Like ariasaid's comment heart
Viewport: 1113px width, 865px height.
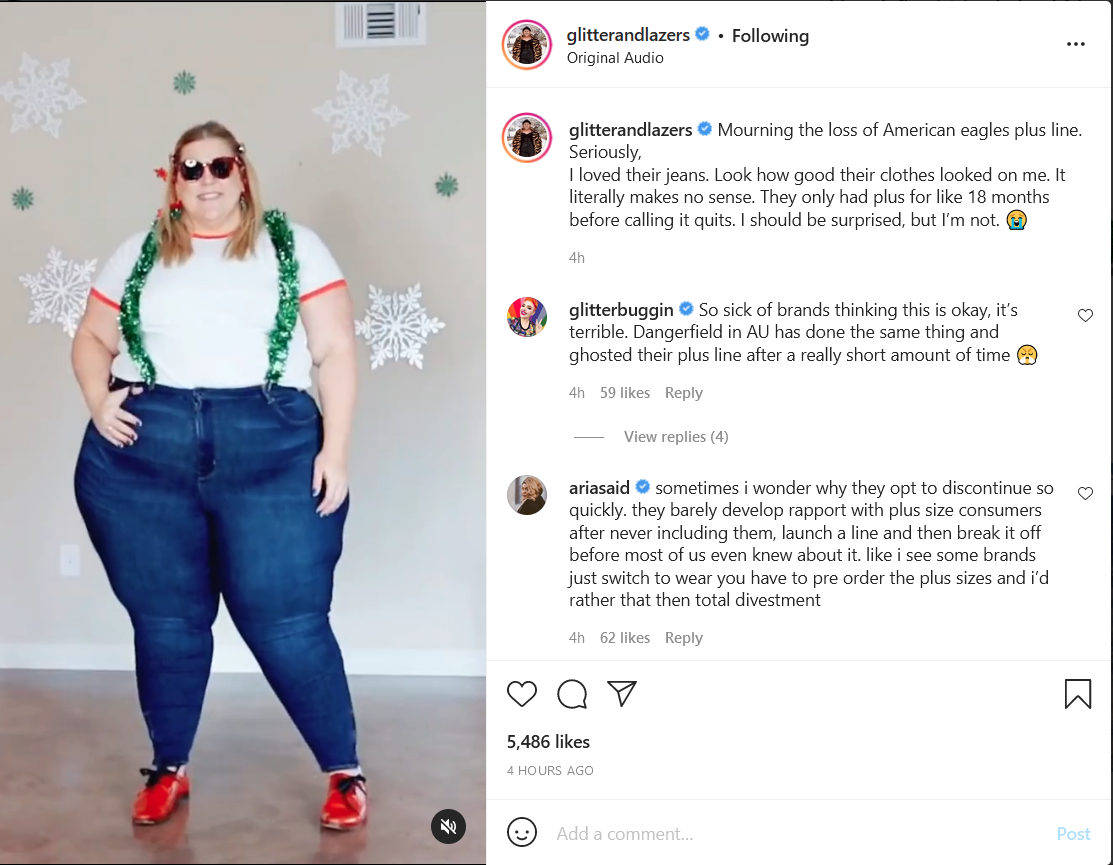1085,493
